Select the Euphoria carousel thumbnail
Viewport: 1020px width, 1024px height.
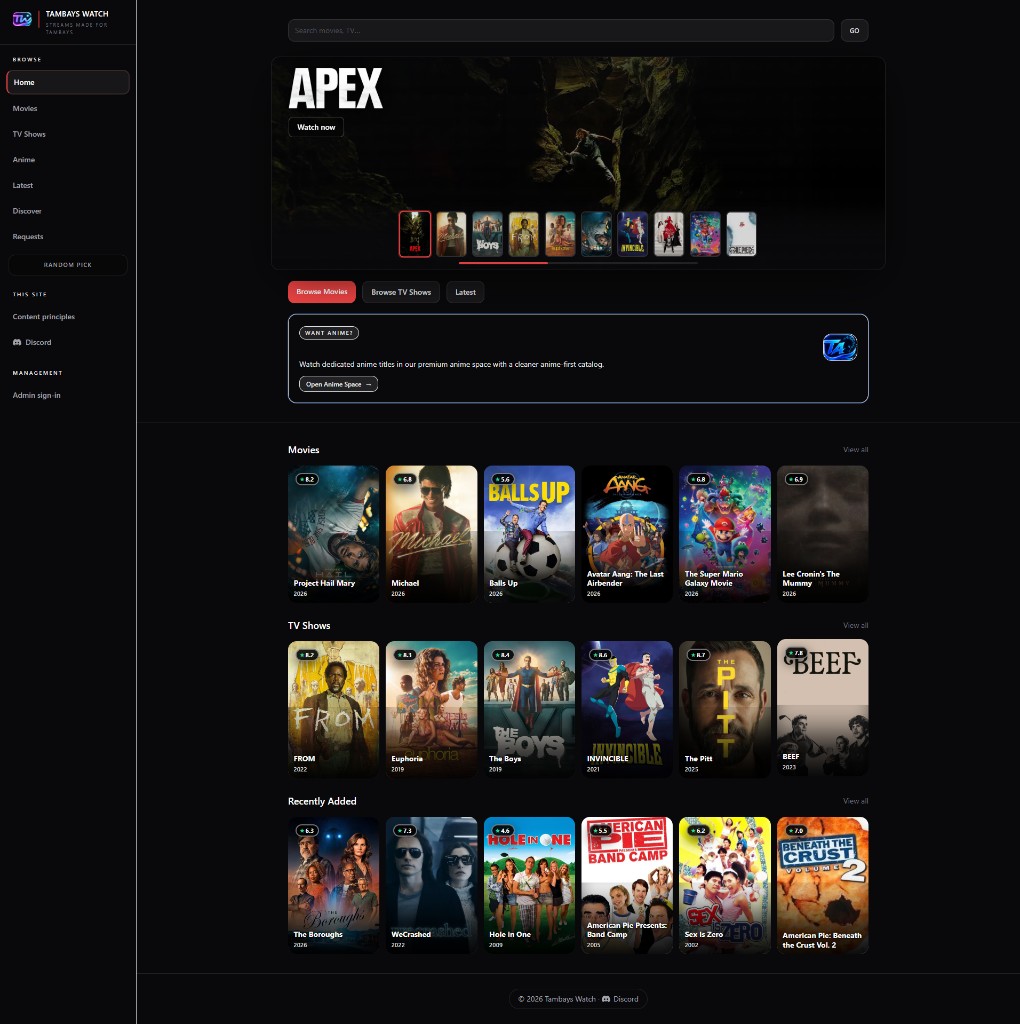pyautogui.click(x=560, y=234)
